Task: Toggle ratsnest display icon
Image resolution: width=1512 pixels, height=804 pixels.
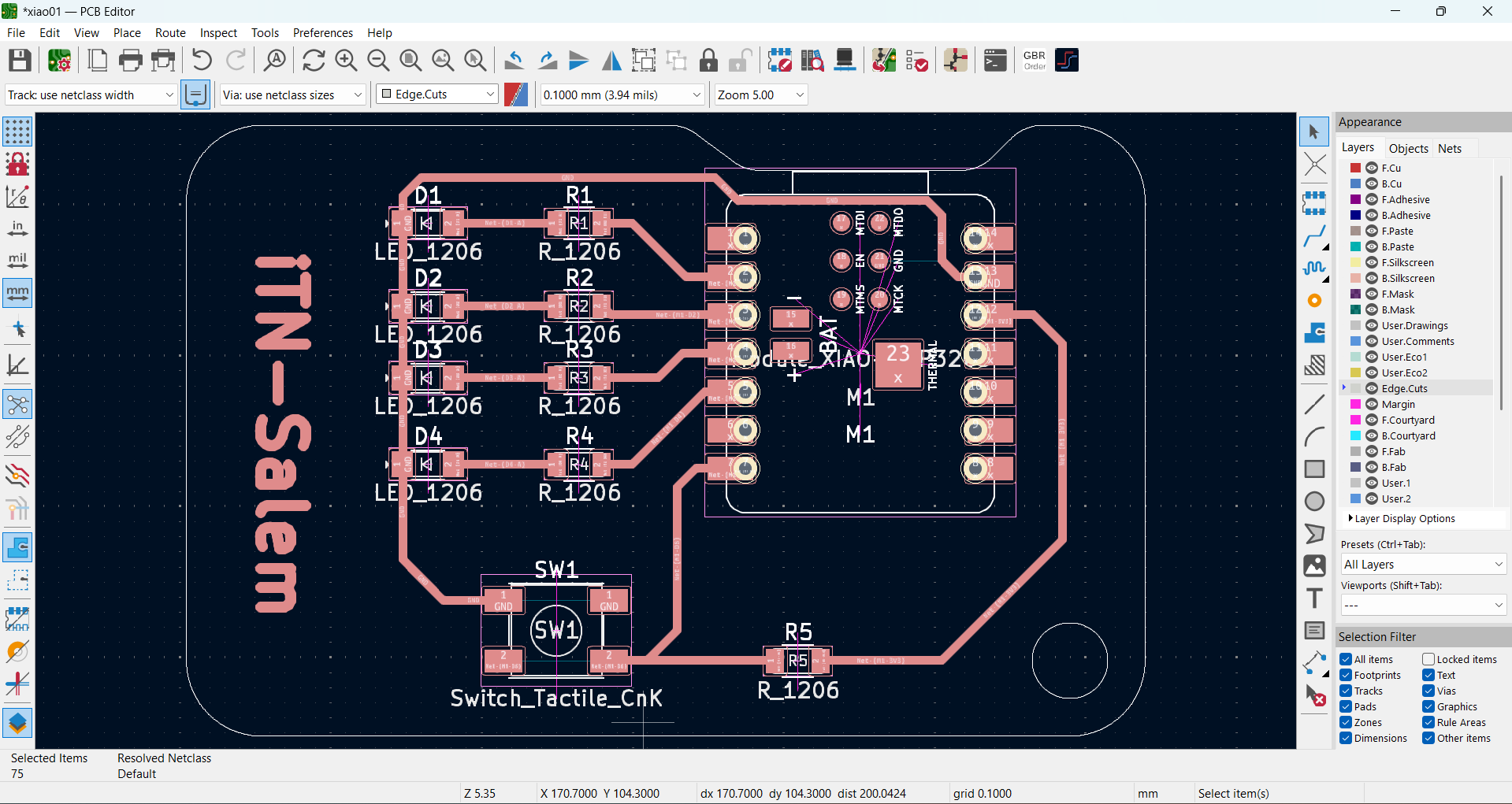Action: [x=17, y=405]
